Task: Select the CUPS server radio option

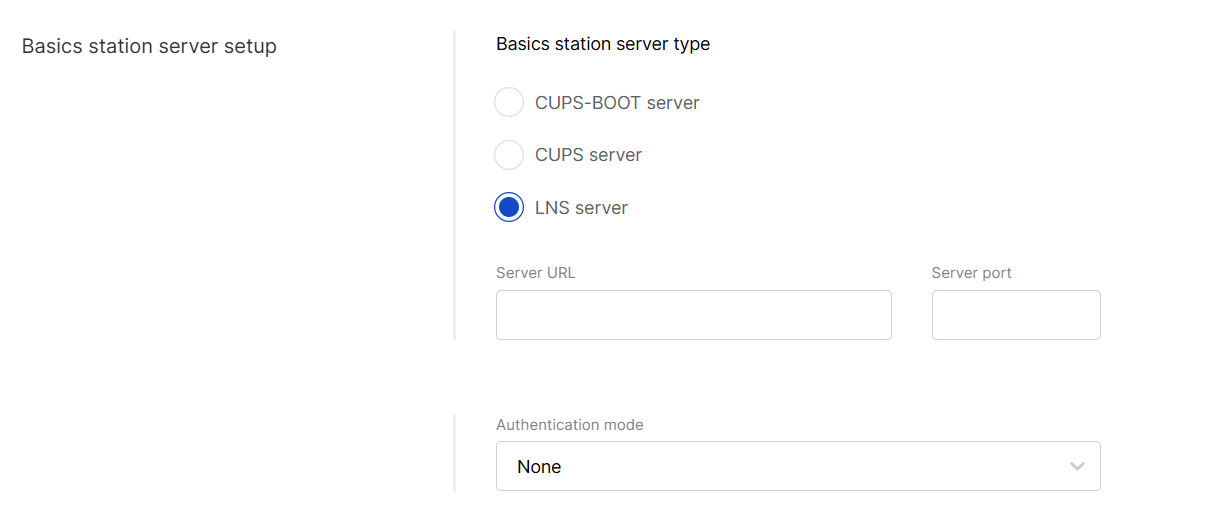Action: pyautogui.click(x=509, y=155)
